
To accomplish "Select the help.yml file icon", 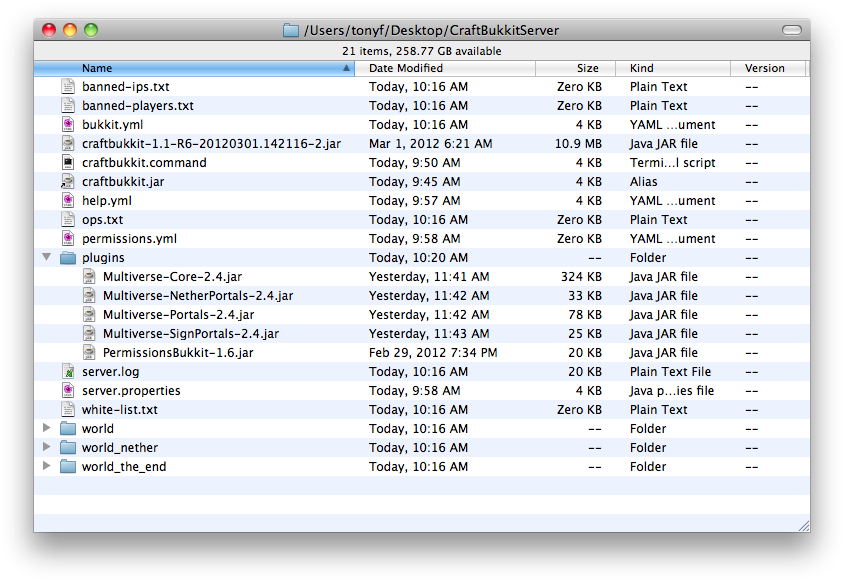I will [68, 201].
